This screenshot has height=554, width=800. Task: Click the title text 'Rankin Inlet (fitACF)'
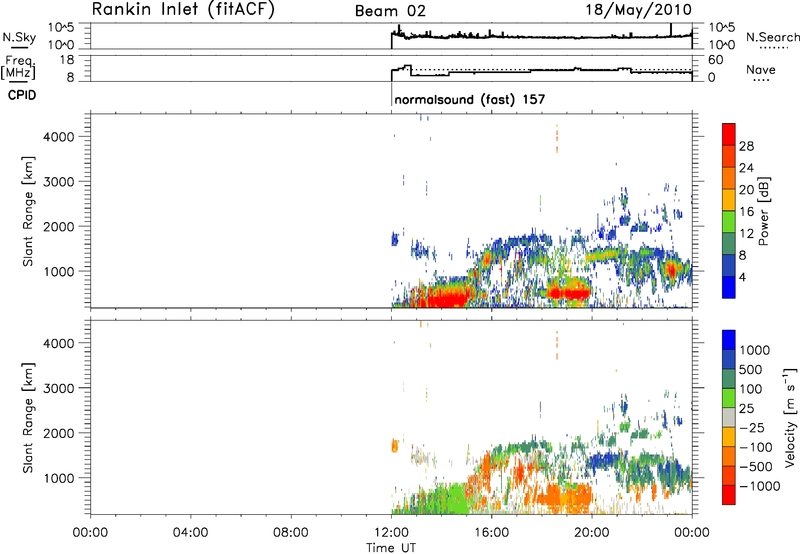tap(183, 10)
